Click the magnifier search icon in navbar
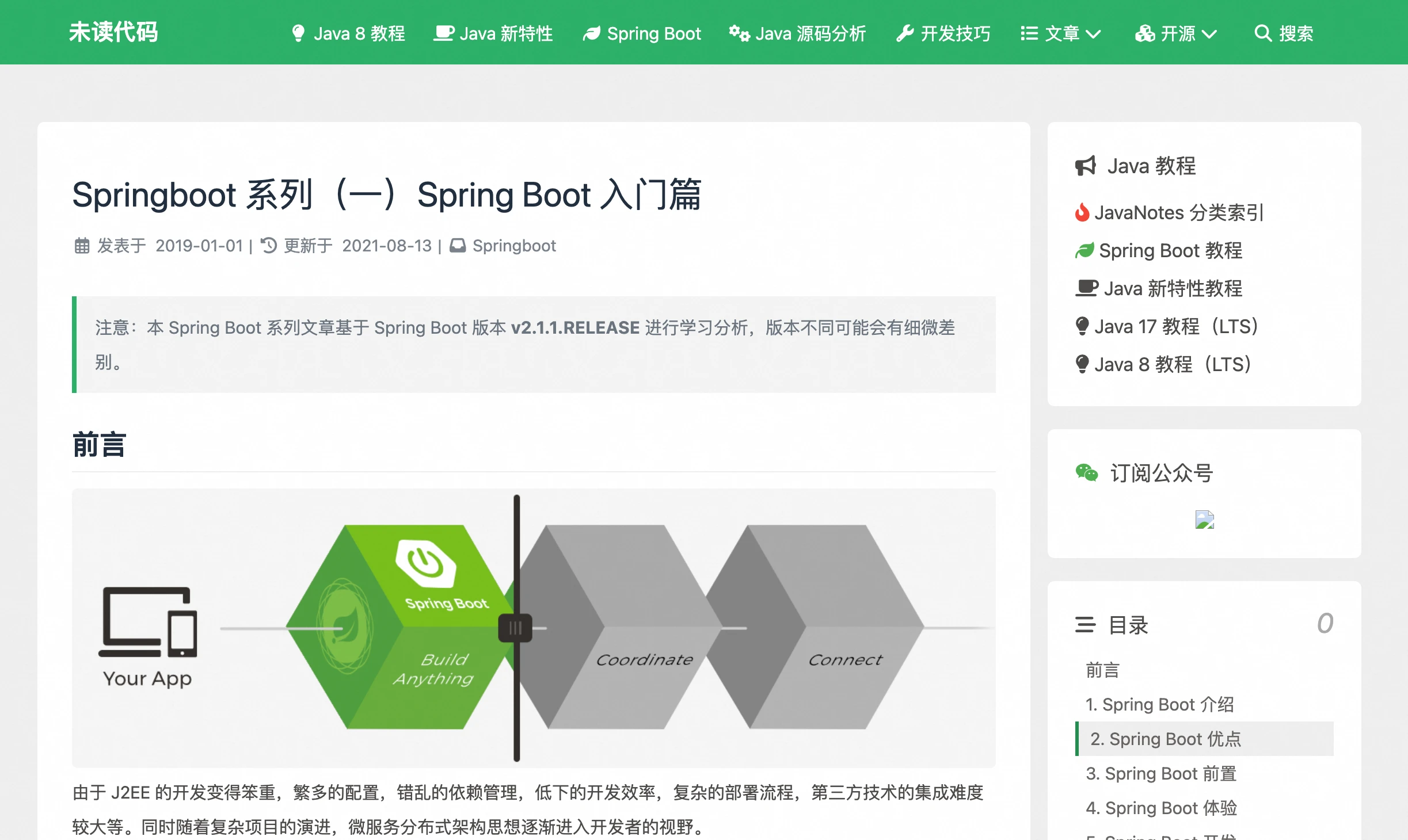The image size is (1408, 840). 1263,33
